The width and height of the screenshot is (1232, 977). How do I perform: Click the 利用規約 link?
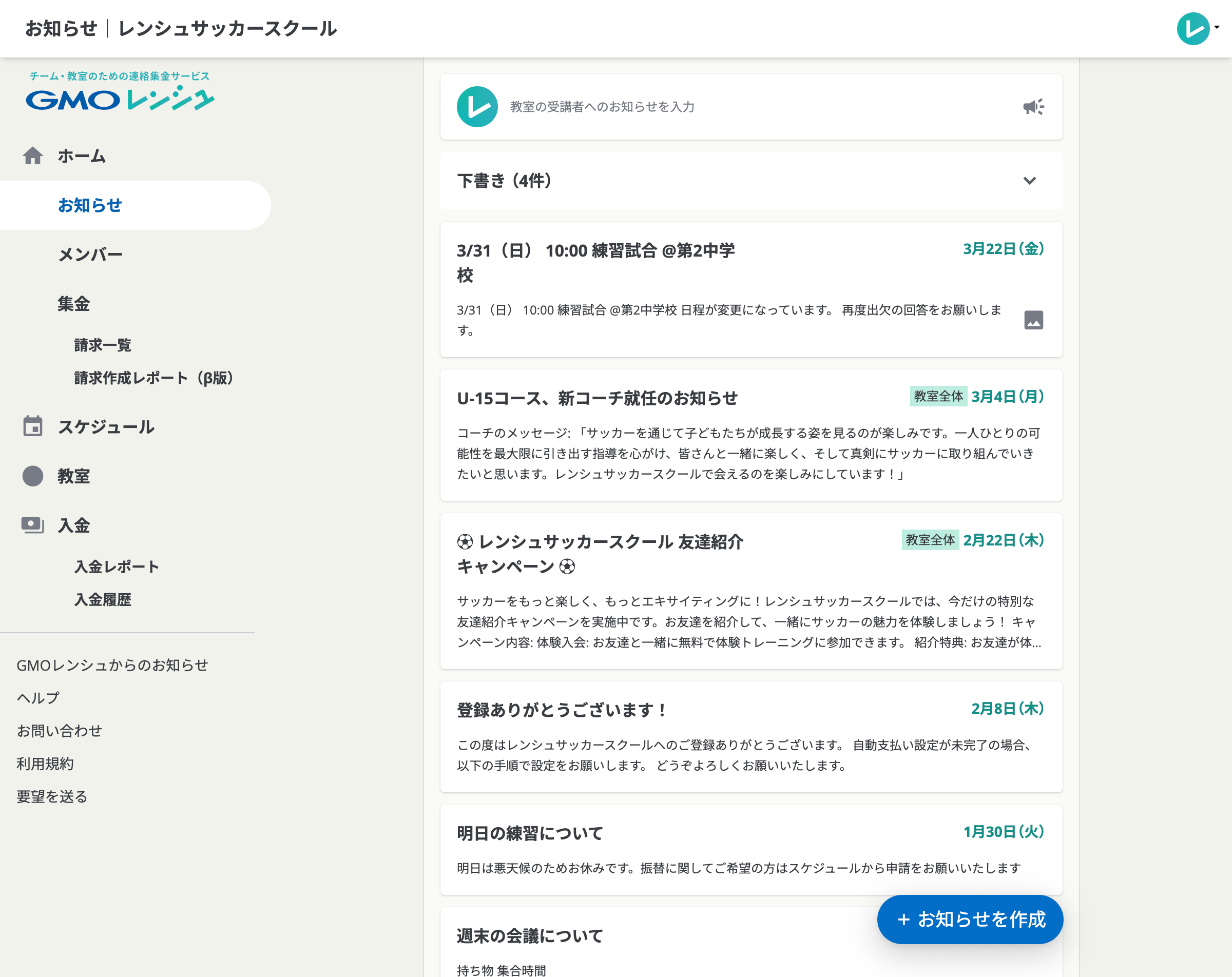(45, 764)
